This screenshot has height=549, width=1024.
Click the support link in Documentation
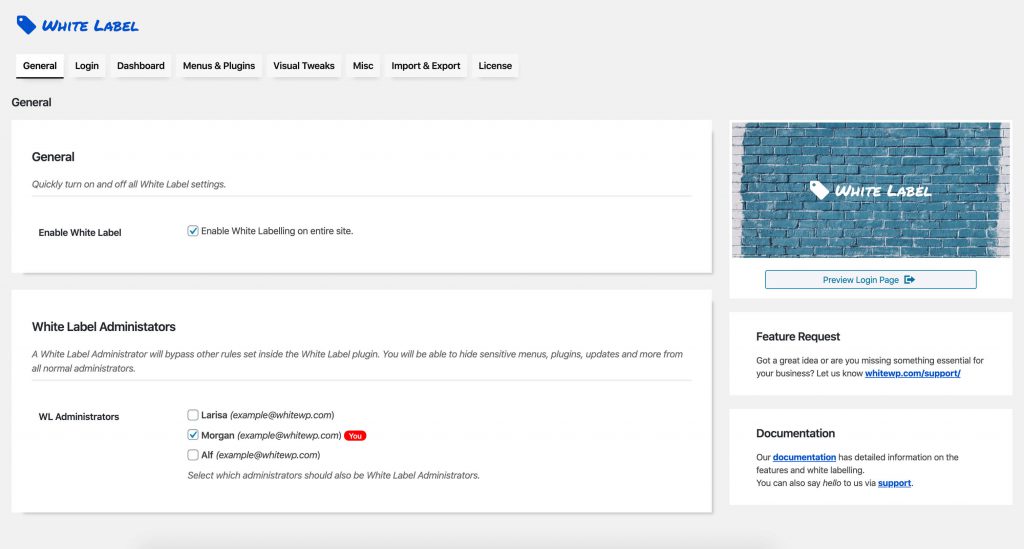(x=894, y=483)
